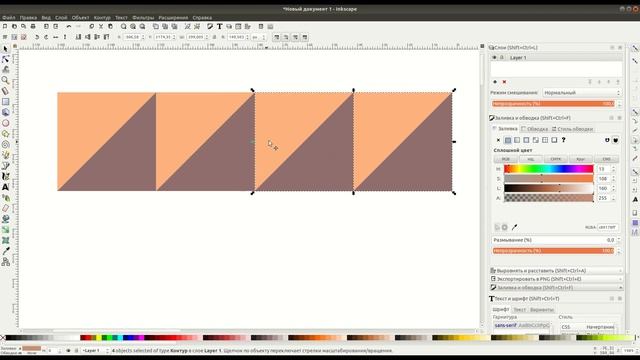The image size is (640, 360).
Task: Collapse Заливка и обводка panel bar
Action: point(556,288)
